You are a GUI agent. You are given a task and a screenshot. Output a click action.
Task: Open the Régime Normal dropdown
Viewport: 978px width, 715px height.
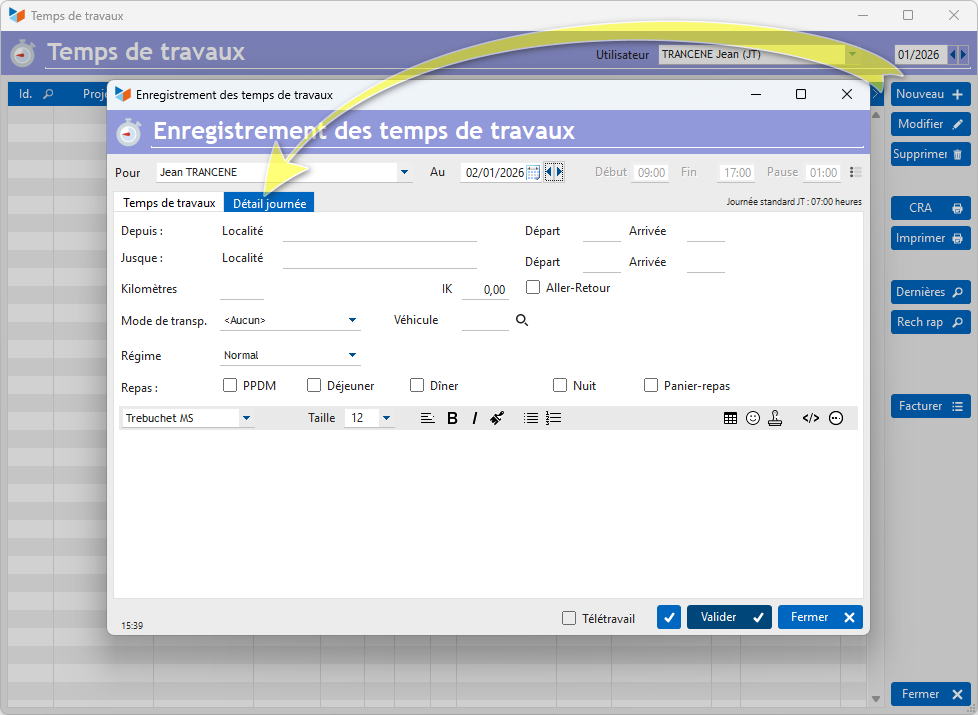coord(352,355)
